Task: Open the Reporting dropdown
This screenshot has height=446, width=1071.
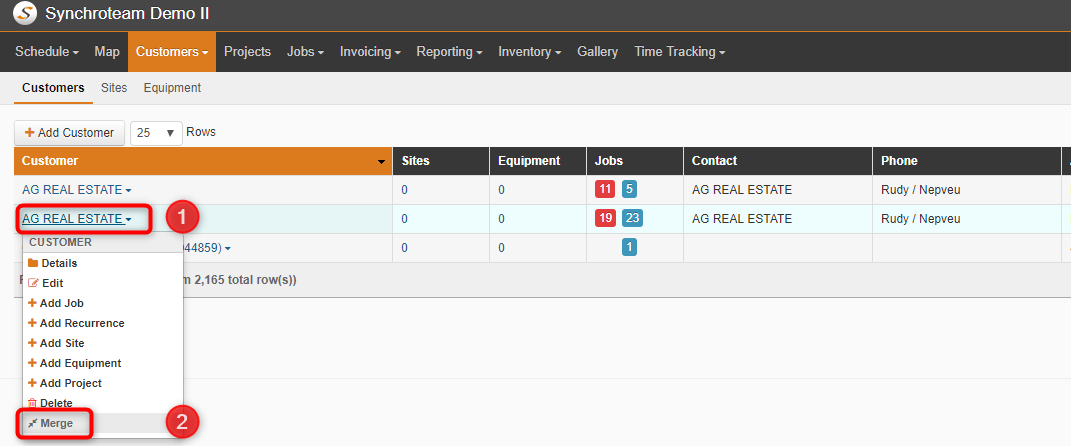Action: point(449,51)
